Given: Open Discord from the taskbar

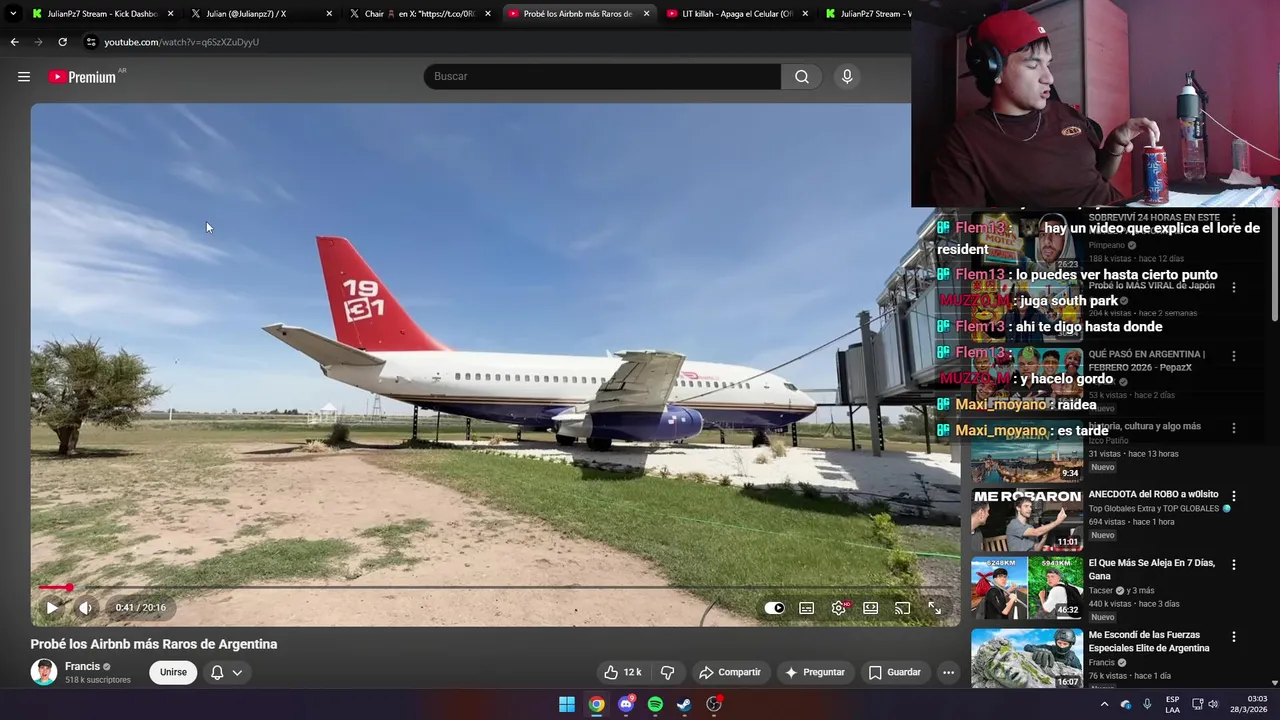Looking at the screenshot, I should click(x=626, y=704).
